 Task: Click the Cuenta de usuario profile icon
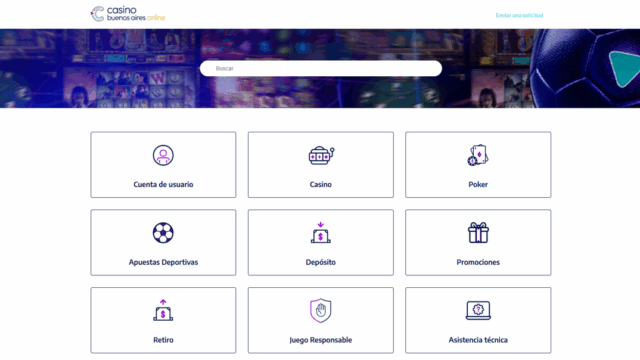[x=163, y=155]
